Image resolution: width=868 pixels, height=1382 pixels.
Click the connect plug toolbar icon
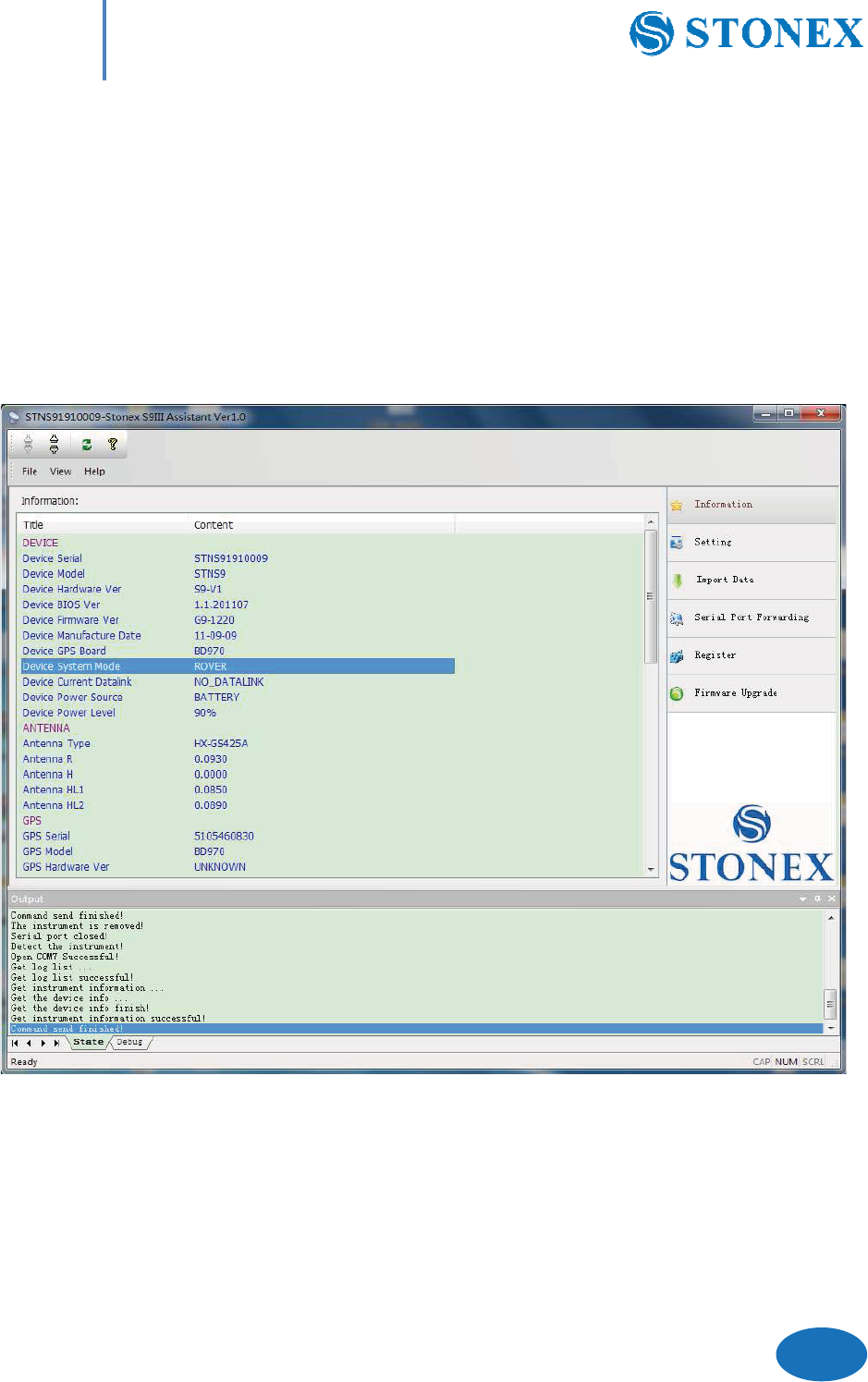point(28,445)
